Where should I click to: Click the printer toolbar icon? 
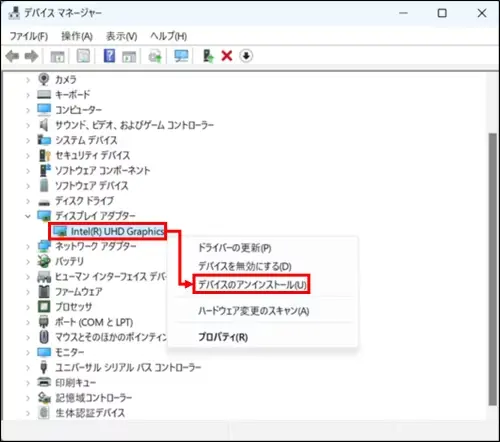click(x=155, y=56)
